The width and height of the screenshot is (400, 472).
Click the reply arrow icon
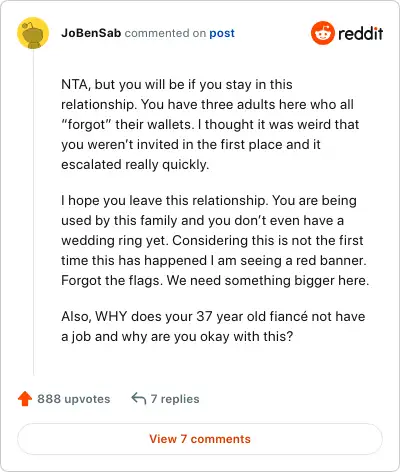[x=139, y=398]
